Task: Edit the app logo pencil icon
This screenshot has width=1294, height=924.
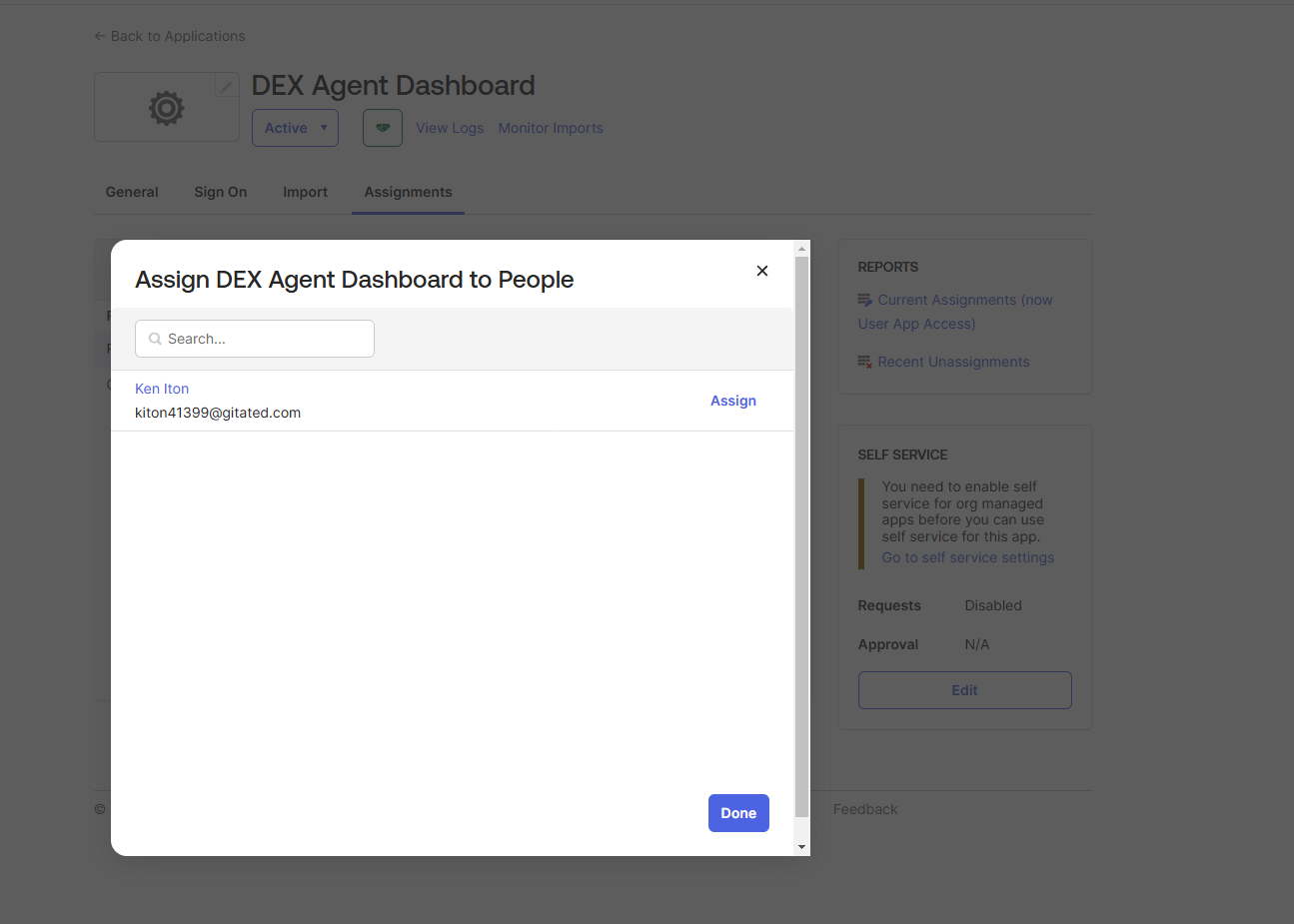Action: point(227,87)
